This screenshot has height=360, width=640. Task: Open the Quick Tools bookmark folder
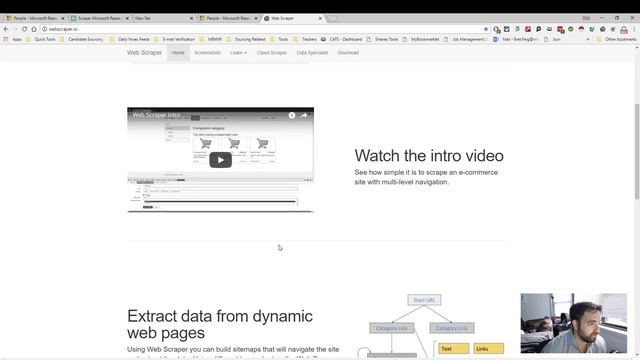pos(40,40)
